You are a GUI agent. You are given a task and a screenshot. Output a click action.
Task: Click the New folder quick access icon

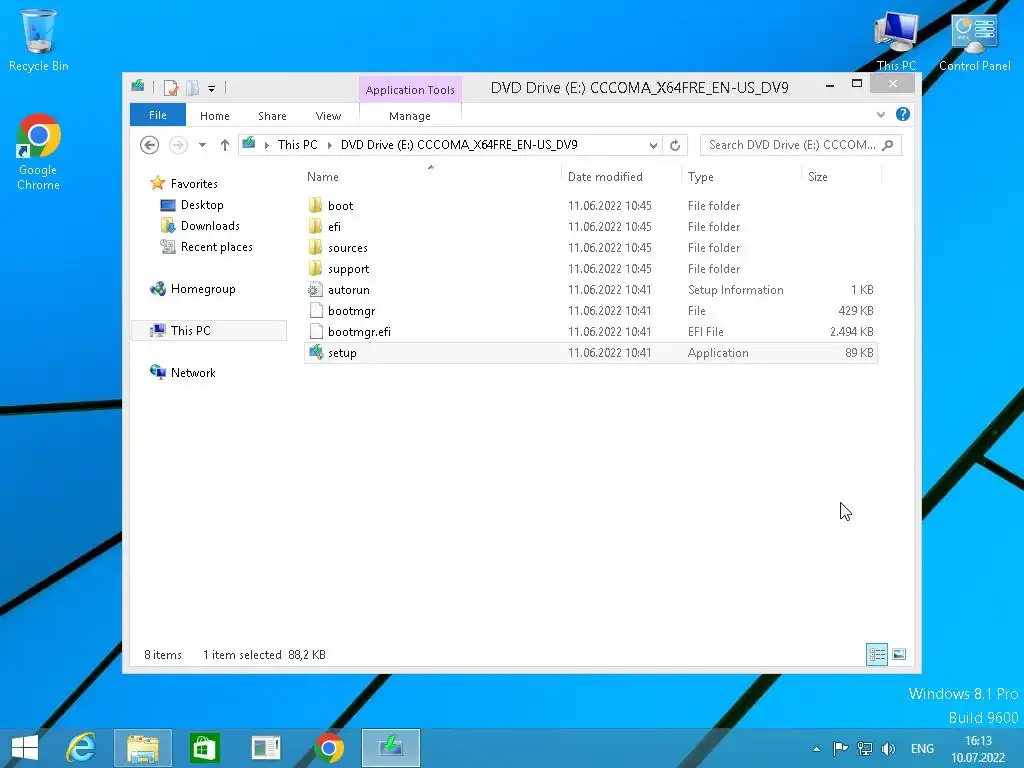[x=192, y=88]
